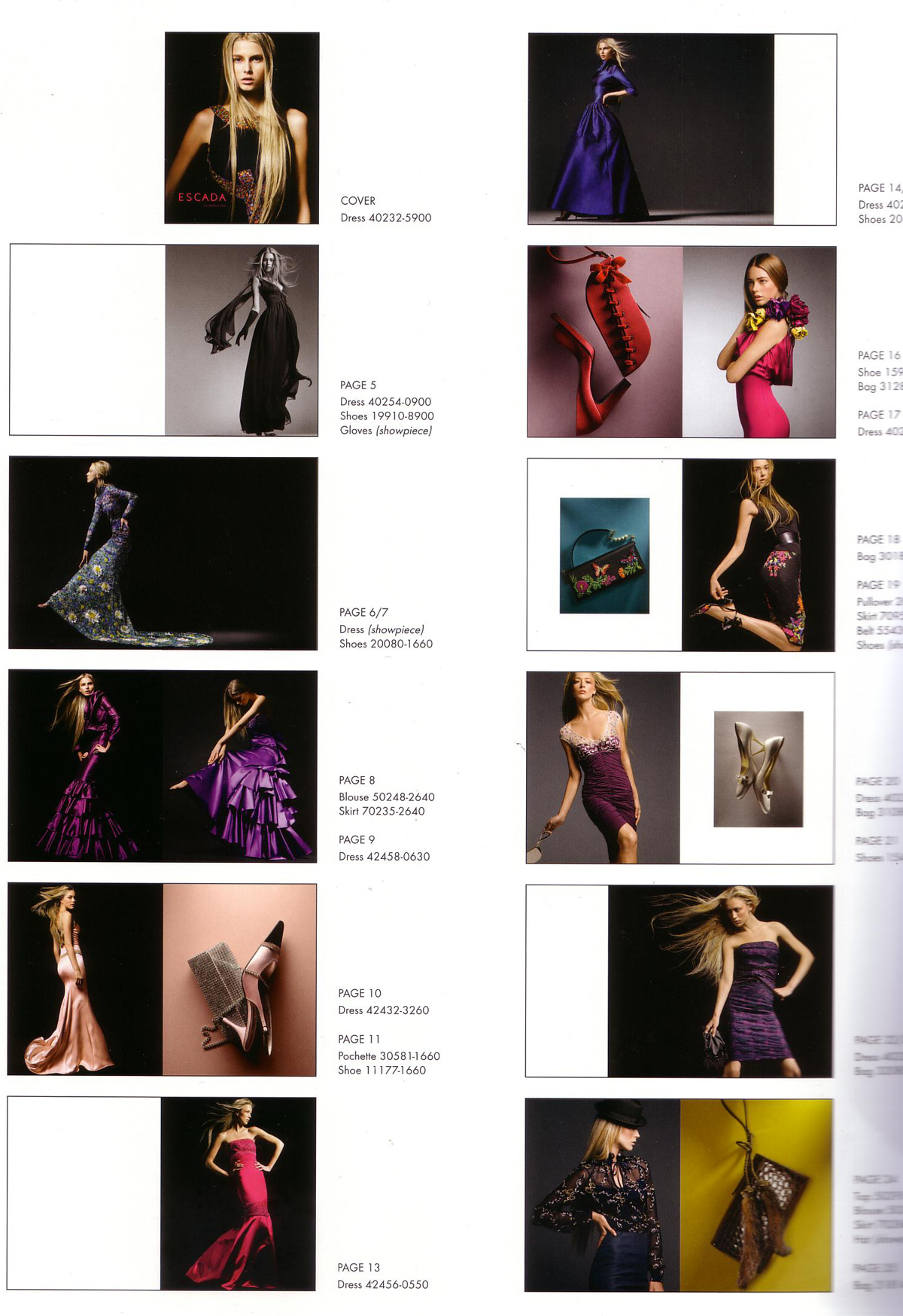The height and width of the screenshot is (1316, 903).
Task: Open the silver pumps product image
Action: coord(758,769)
